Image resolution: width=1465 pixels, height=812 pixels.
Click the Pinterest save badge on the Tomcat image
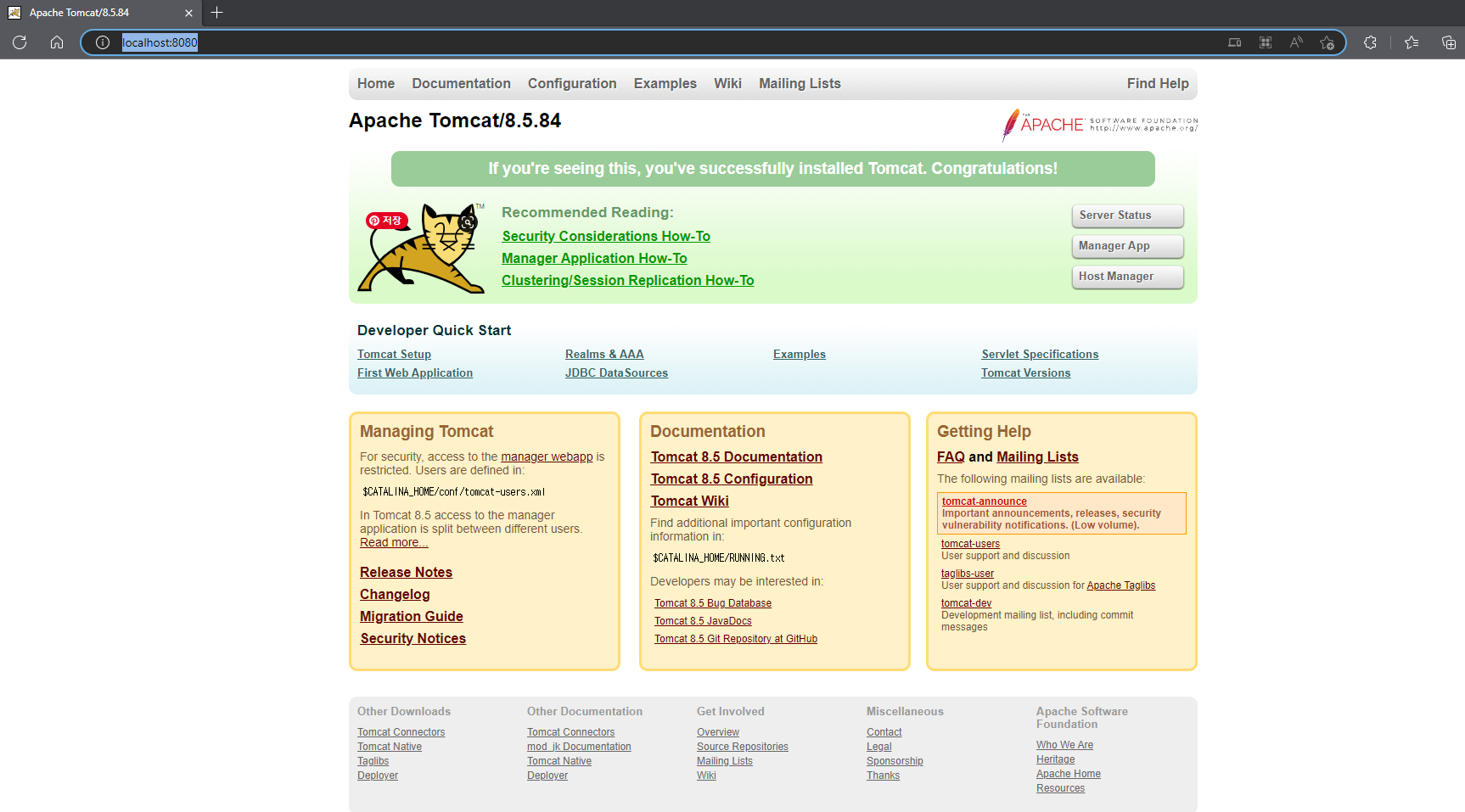[x=387, y=221]
